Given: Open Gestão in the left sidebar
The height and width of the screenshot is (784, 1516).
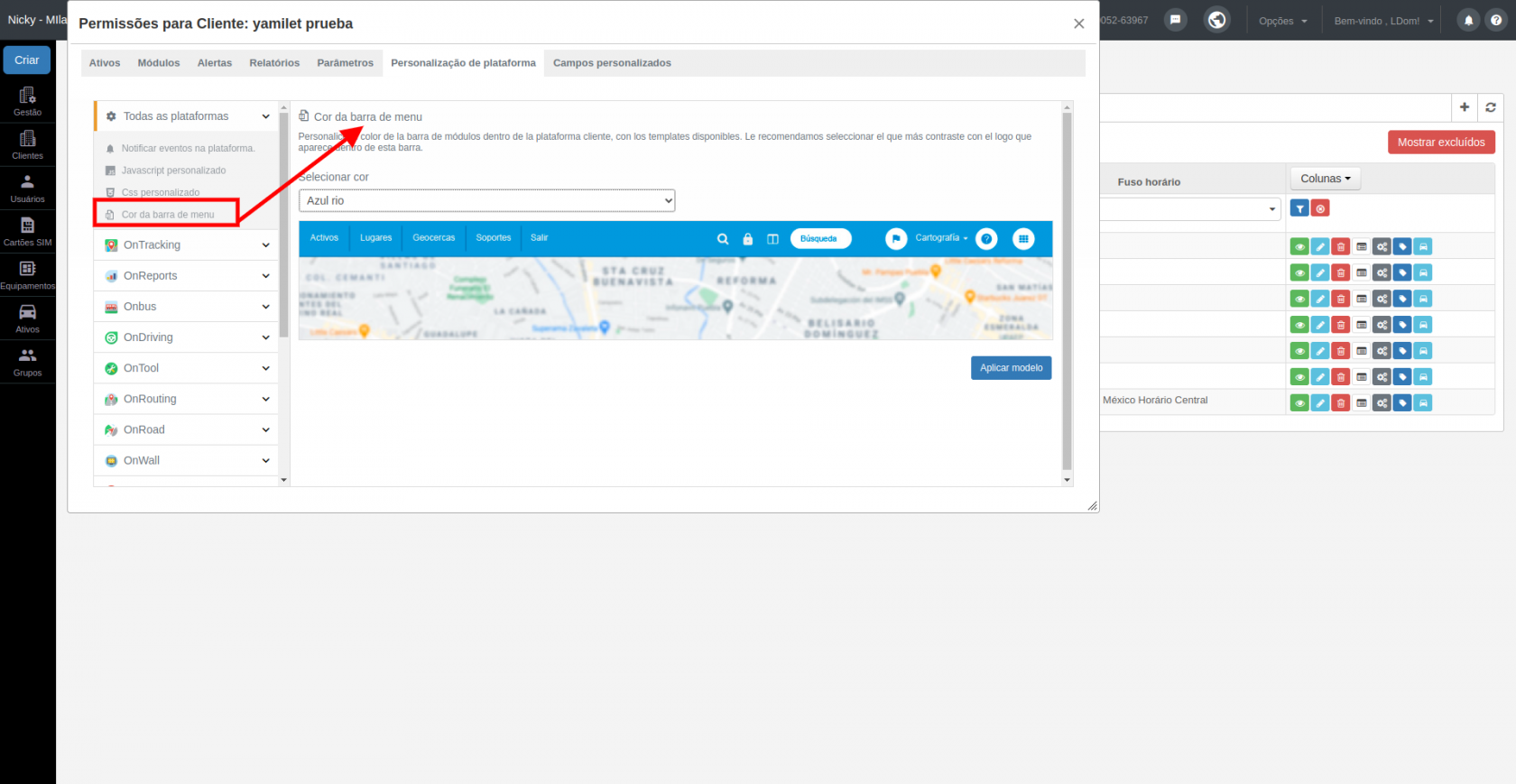Looking at the screenshot, I should tap(27, 101).
